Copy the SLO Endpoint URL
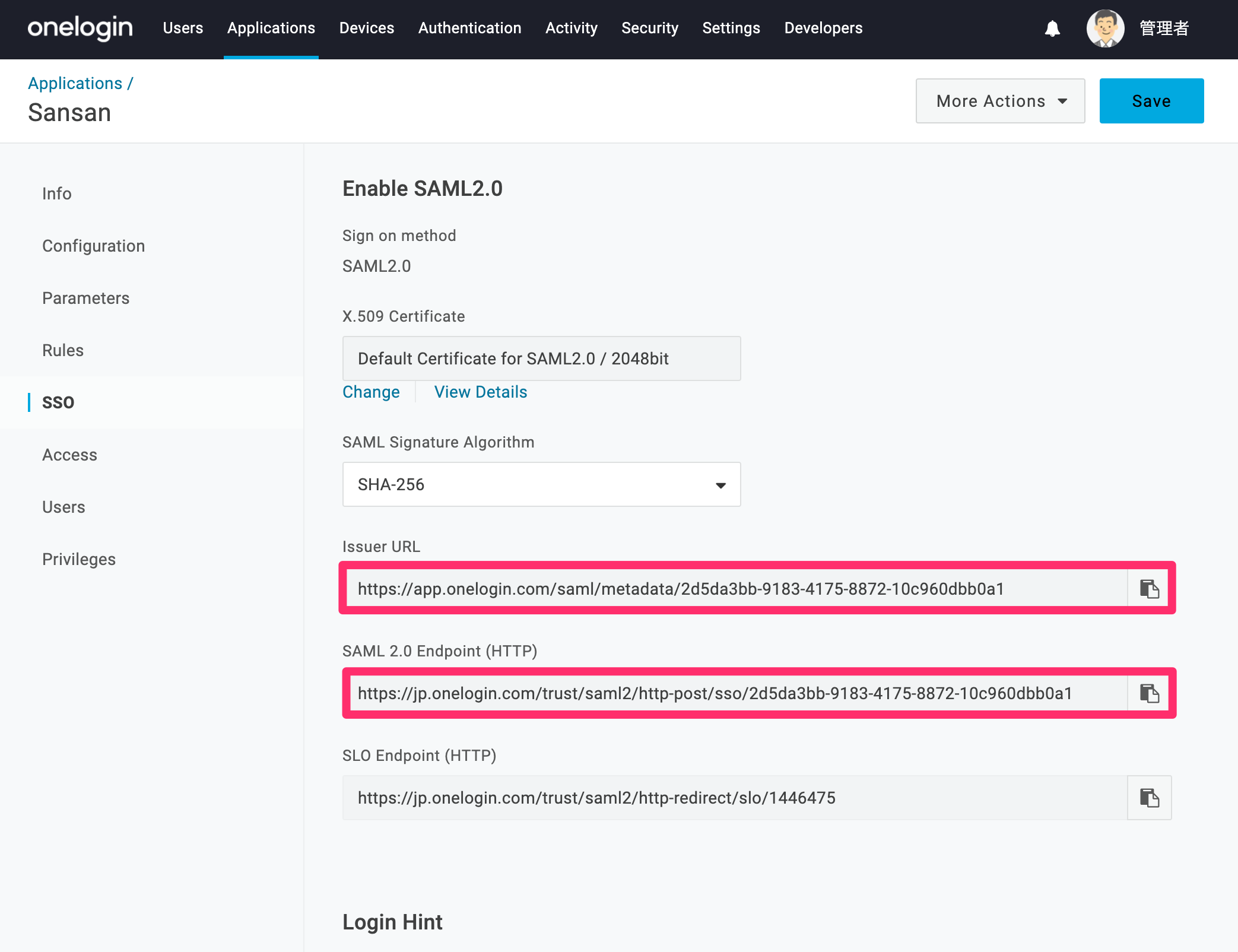 tap(1149, 798)
